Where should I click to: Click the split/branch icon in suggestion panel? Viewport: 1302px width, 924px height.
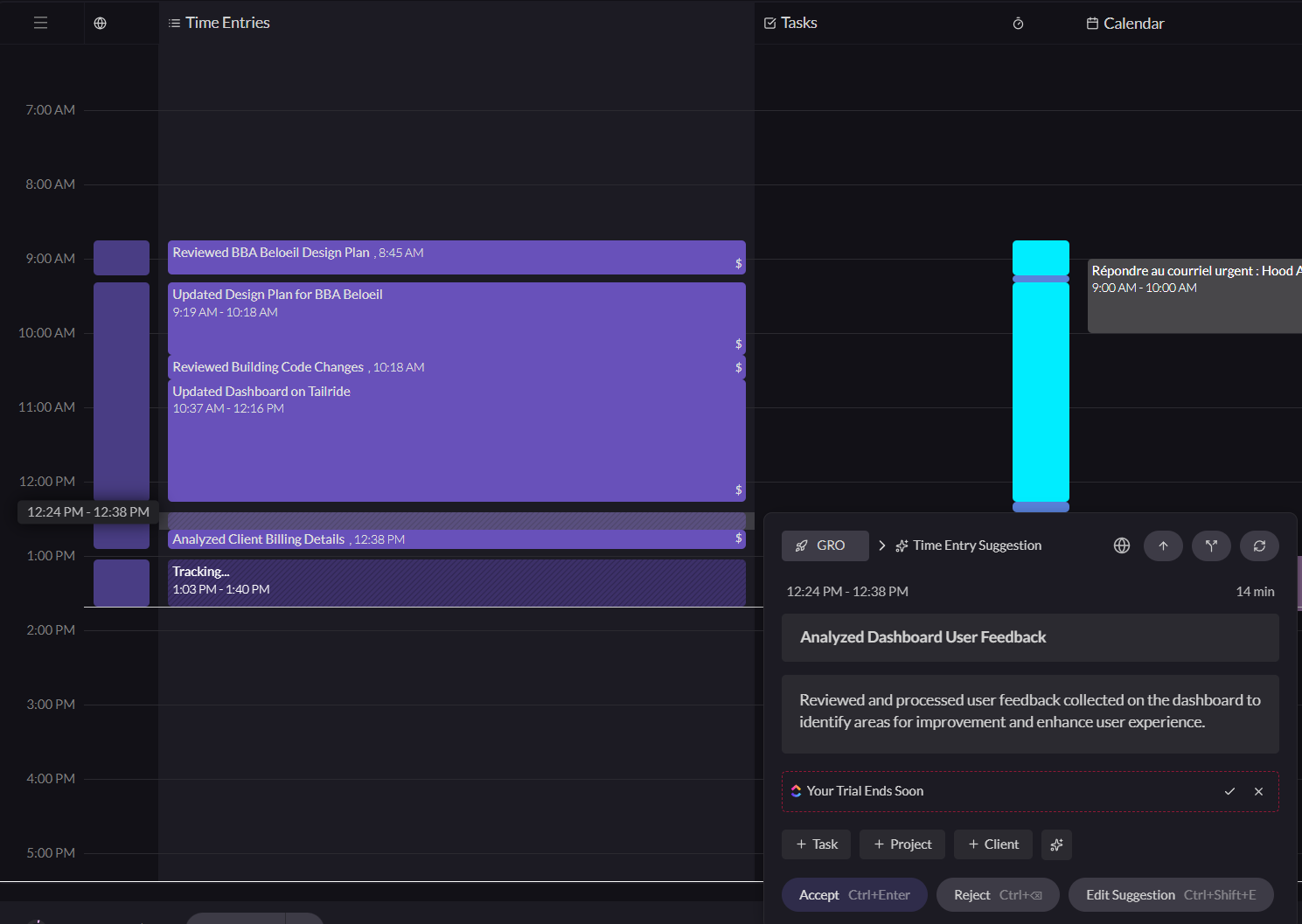(x=1211, y=545)
